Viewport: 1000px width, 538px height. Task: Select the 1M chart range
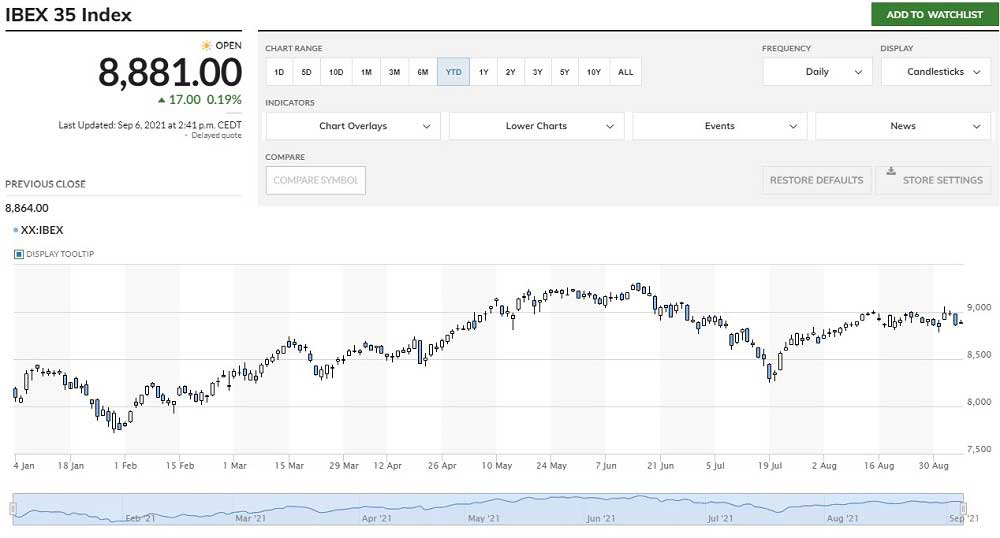click(366, 72)
